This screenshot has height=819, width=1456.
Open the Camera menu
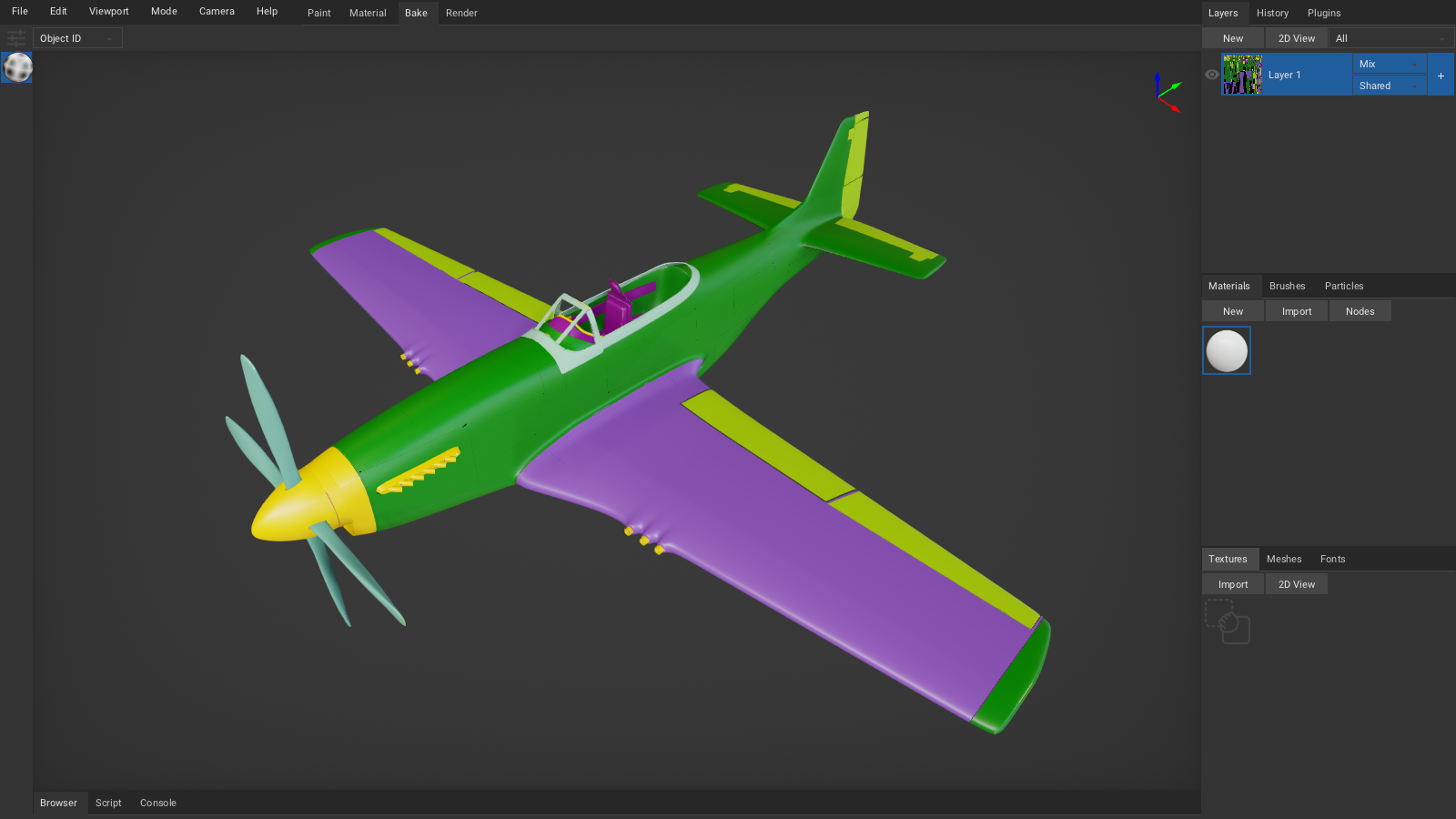click(x=217, y=11)
